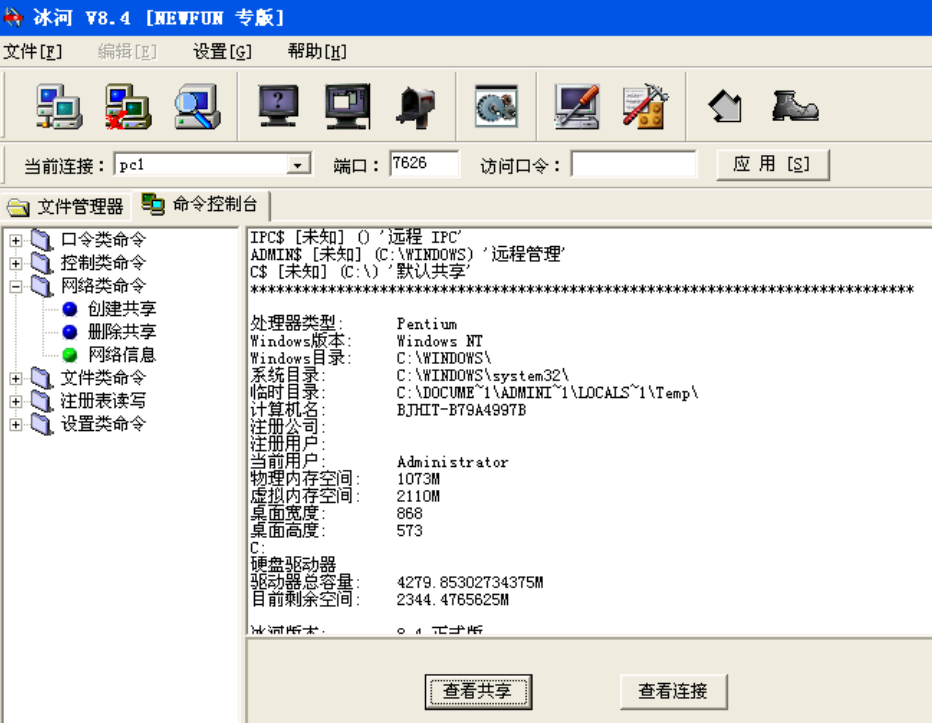This screenshot has height=723, width=932.
Task: Open the 文件[F] menu
Action: (33, 52)
